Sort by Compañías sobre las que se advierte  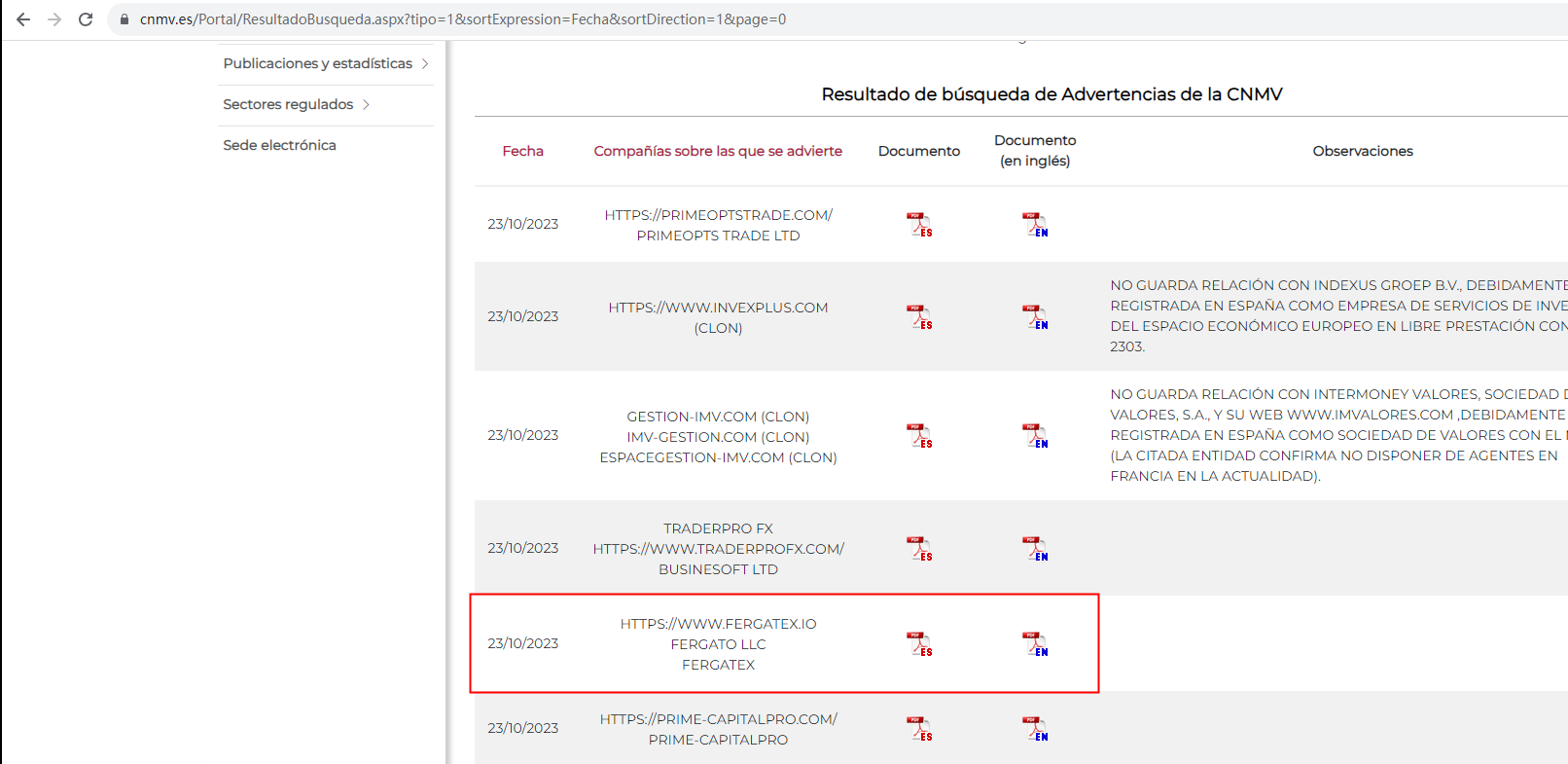pyautogui.click(x=718, y=151)
